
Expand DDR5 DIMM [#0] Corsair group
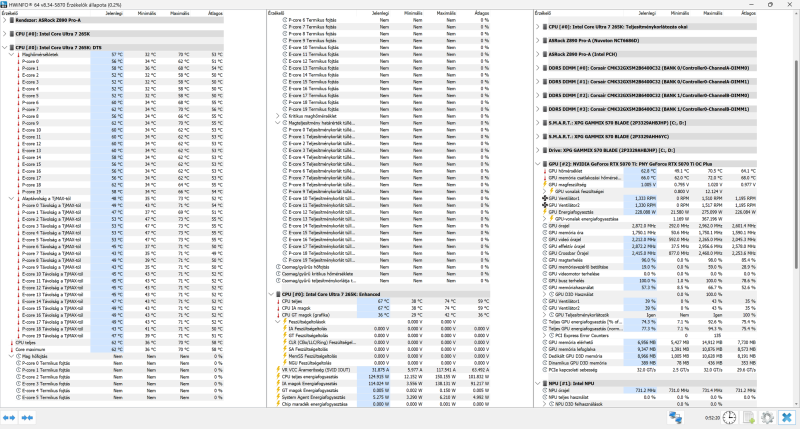point(538,68)
